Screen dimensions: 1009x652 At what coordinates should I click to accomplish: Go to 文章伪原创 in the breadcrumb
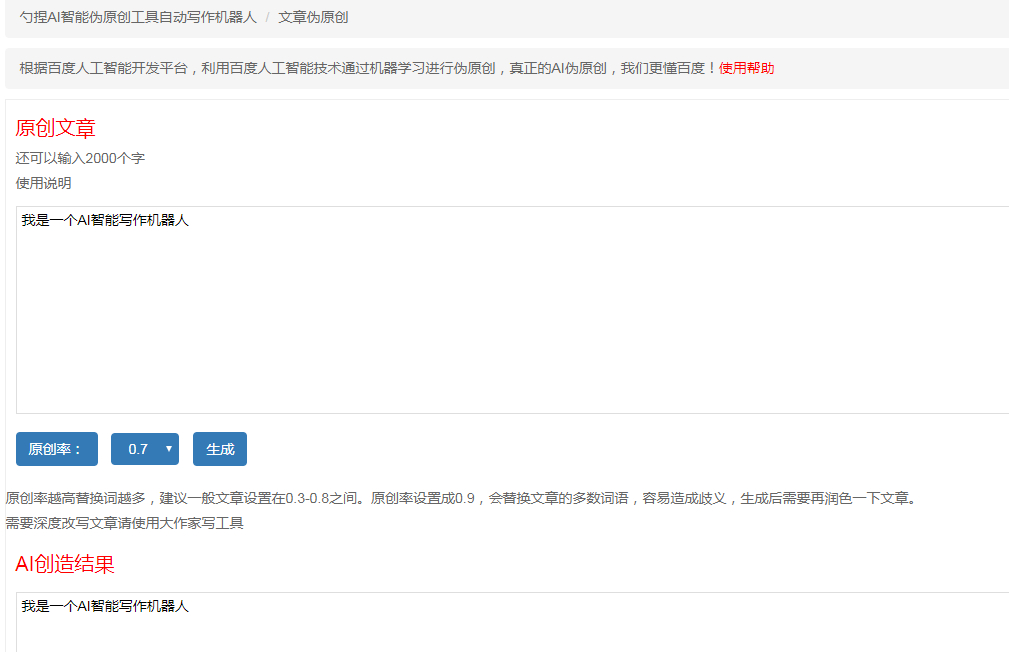(313, 18)
